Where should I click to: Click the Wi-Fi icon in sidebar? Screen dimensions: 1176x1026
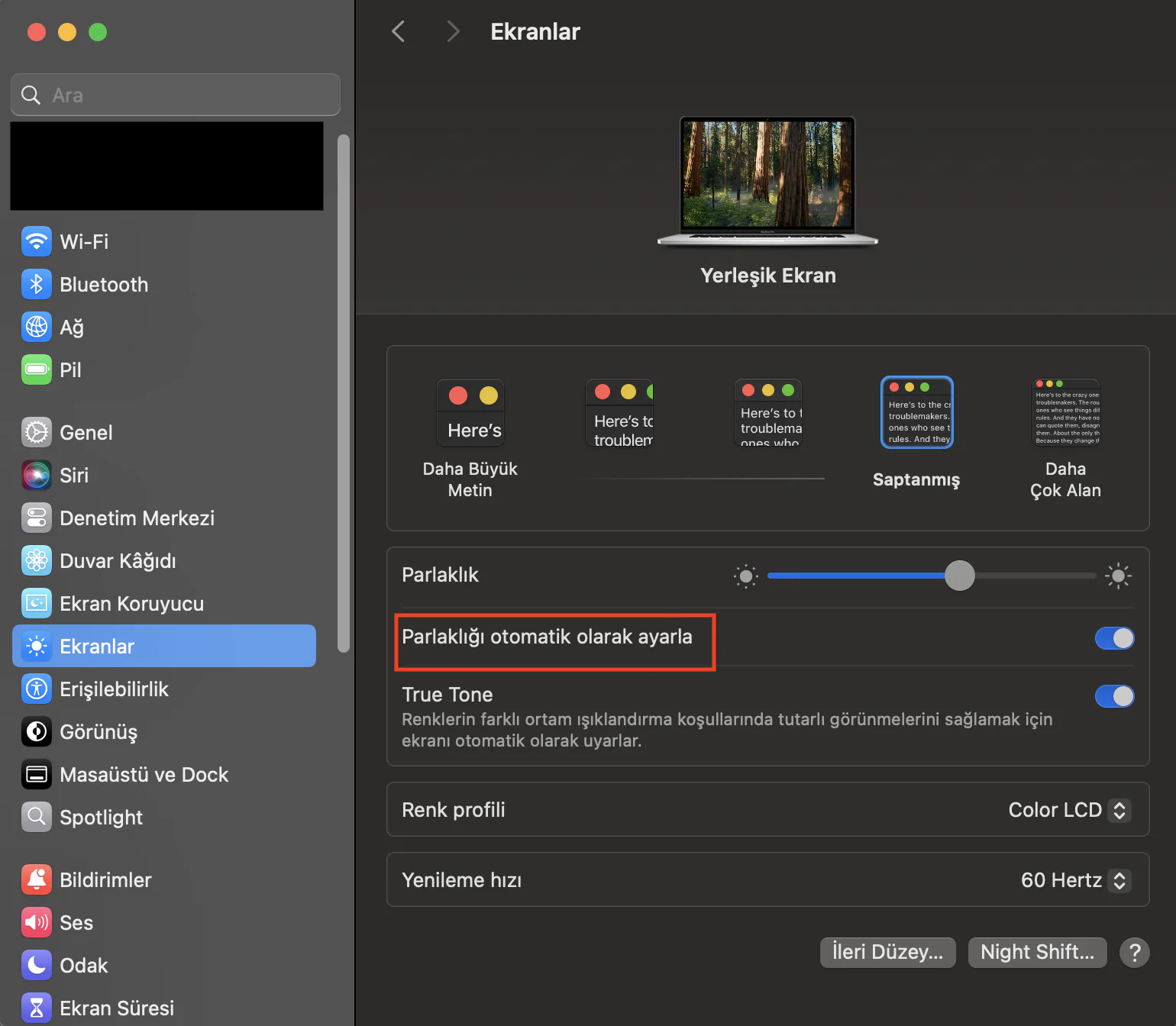tap(37, 242)
